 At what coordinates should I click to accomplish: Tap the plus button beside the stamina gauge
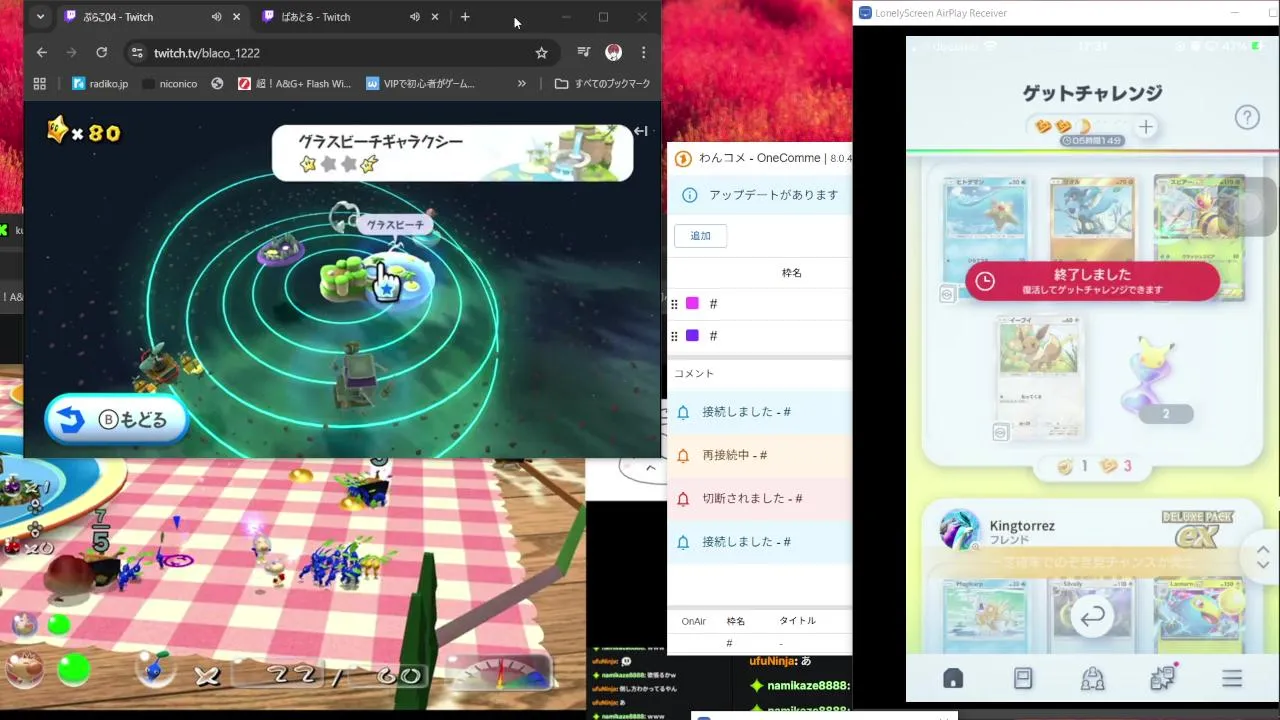click(1146, 127)
